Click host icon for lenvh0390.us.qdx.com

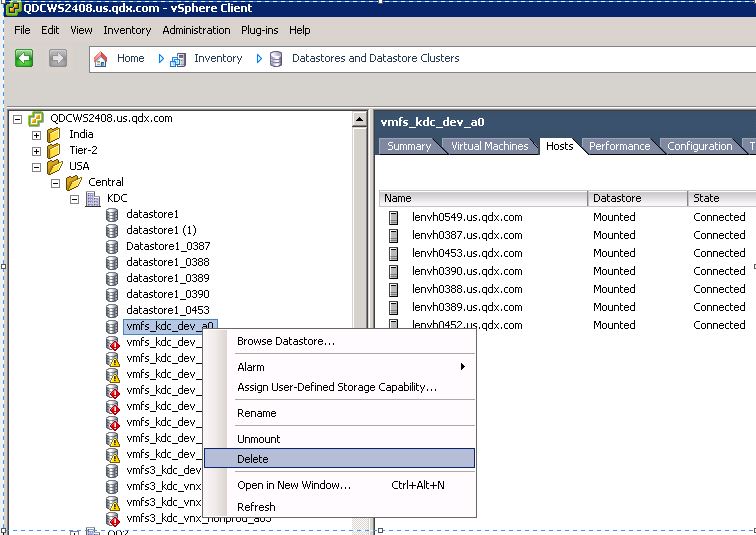point(393,272)
